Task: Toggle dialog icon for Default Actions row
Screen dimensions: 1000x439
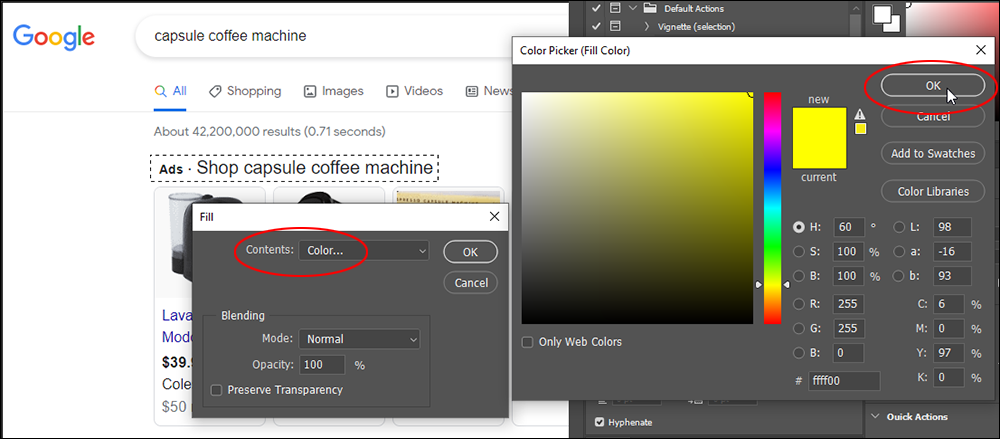Action: [615, 8]
